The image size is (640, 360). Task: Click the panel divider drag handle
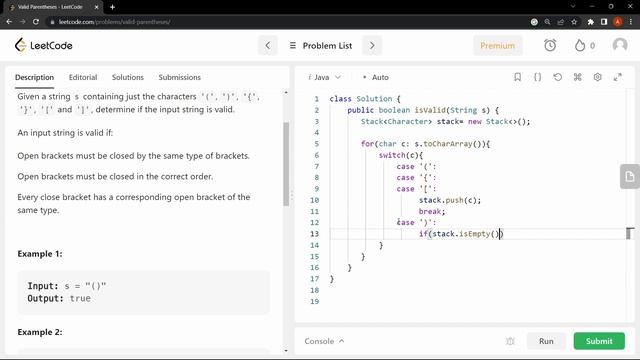pos(292,197)
